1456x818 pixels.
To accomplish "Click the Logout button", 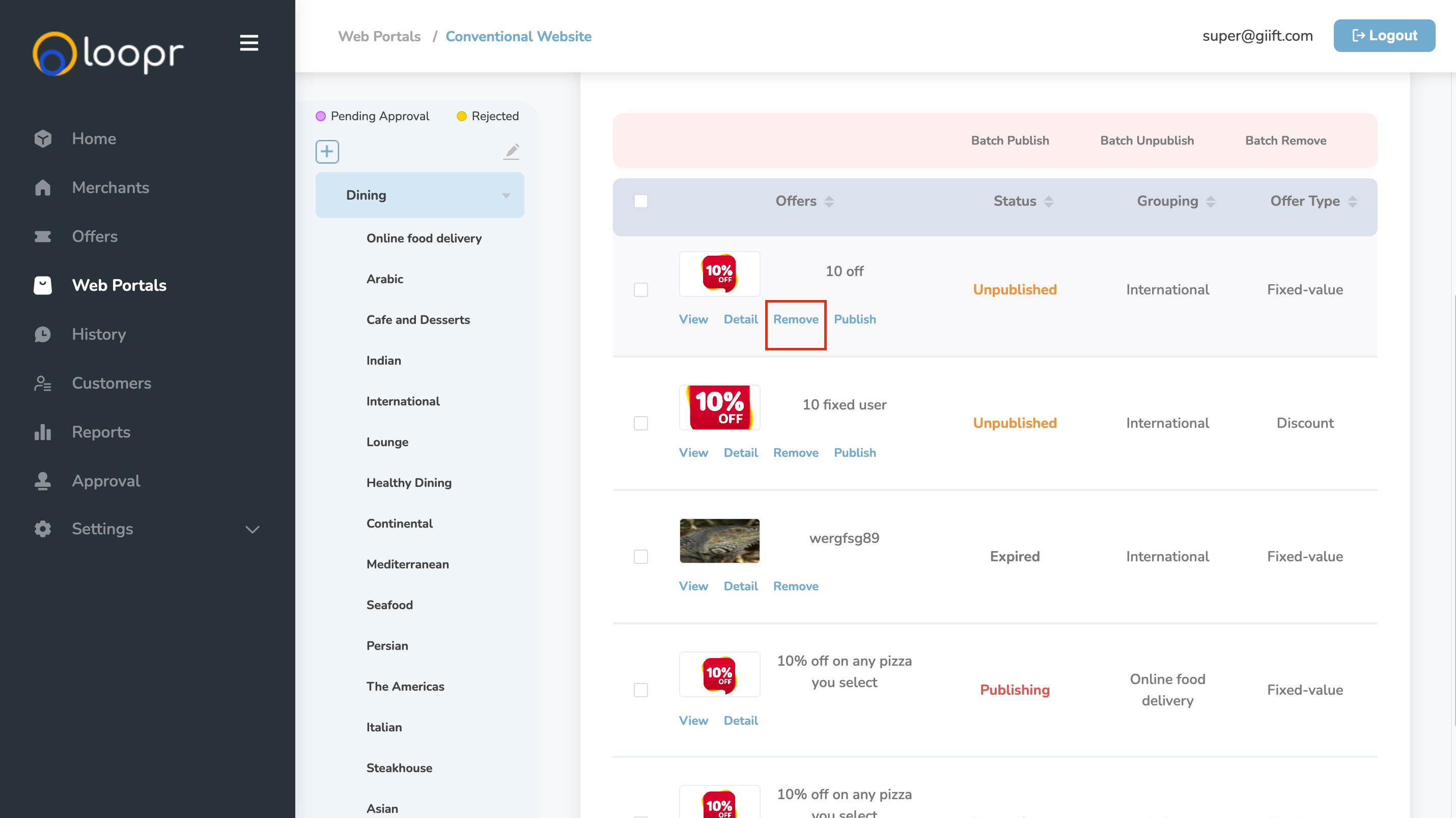I will 1384,36.
